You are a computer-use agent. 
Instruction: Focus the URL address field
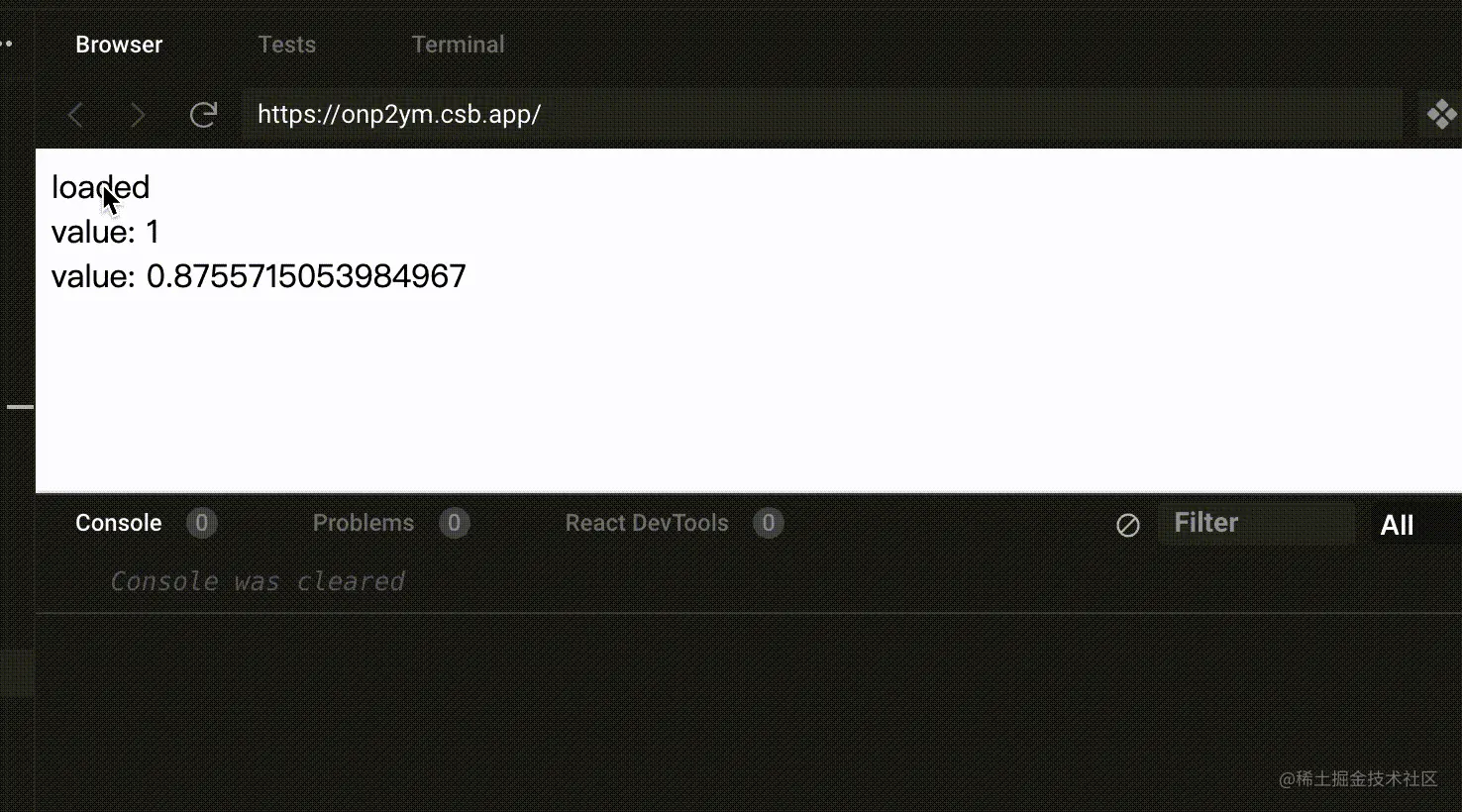coord(822,115)
